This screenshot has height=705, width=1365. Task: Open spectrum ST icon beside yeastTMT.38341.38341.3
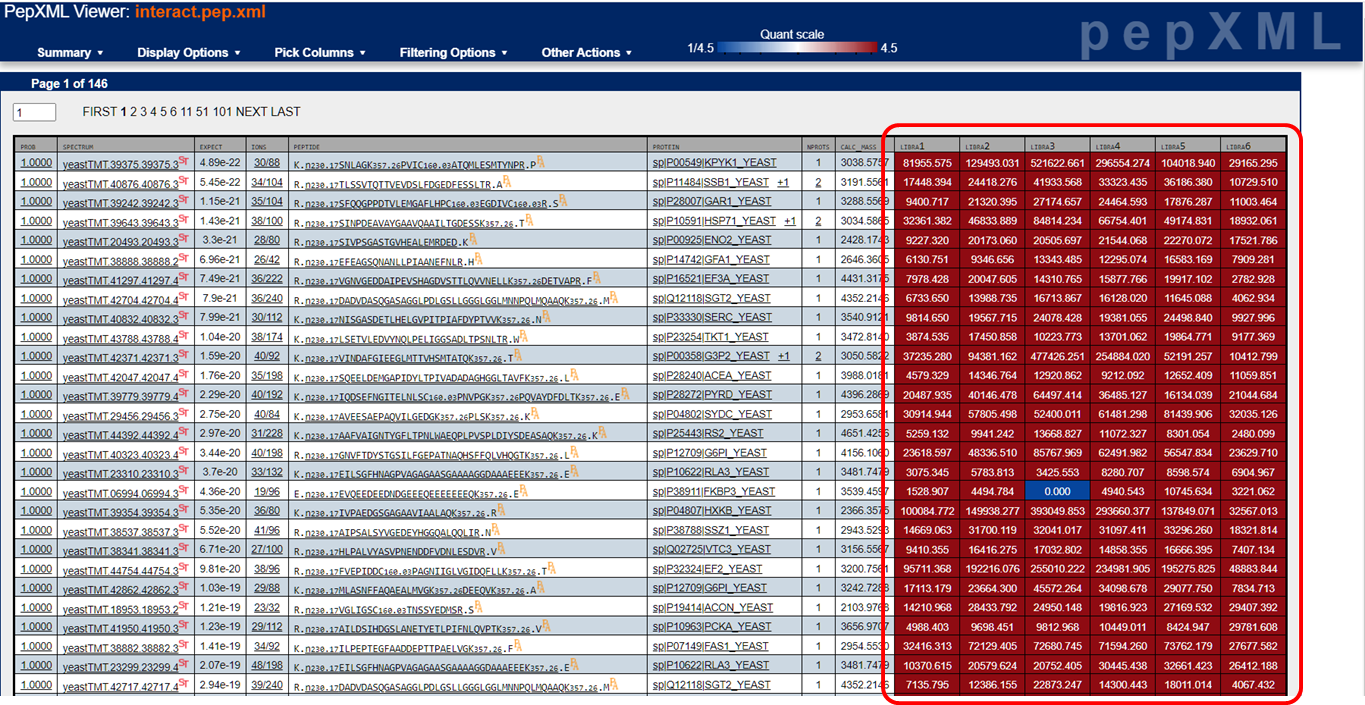click(x=183, y=547)
